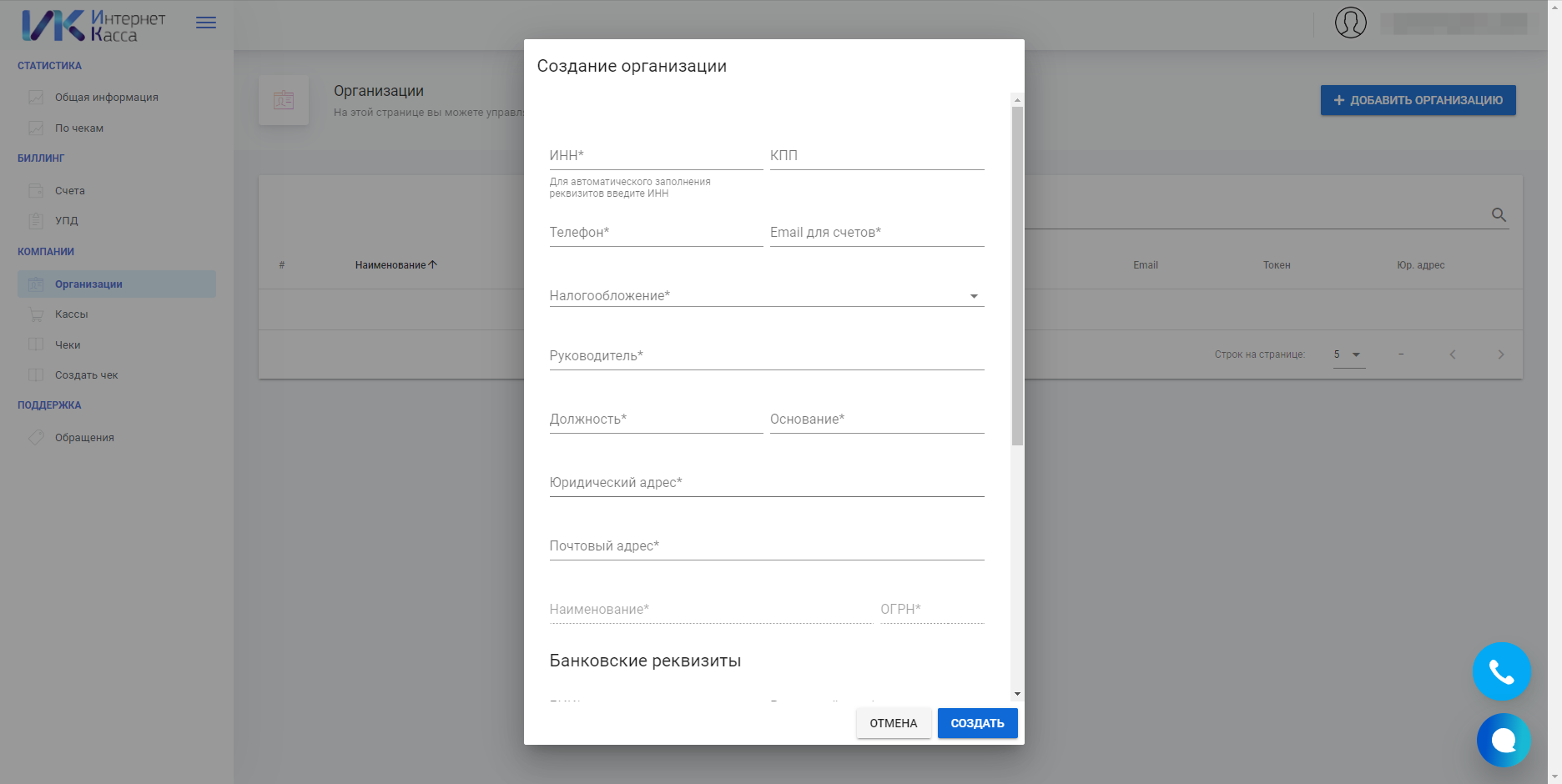The height and width of the screenshot is (784, 1562).
Task: Click the ОГРН field
Action: click(x=932, y=610)
